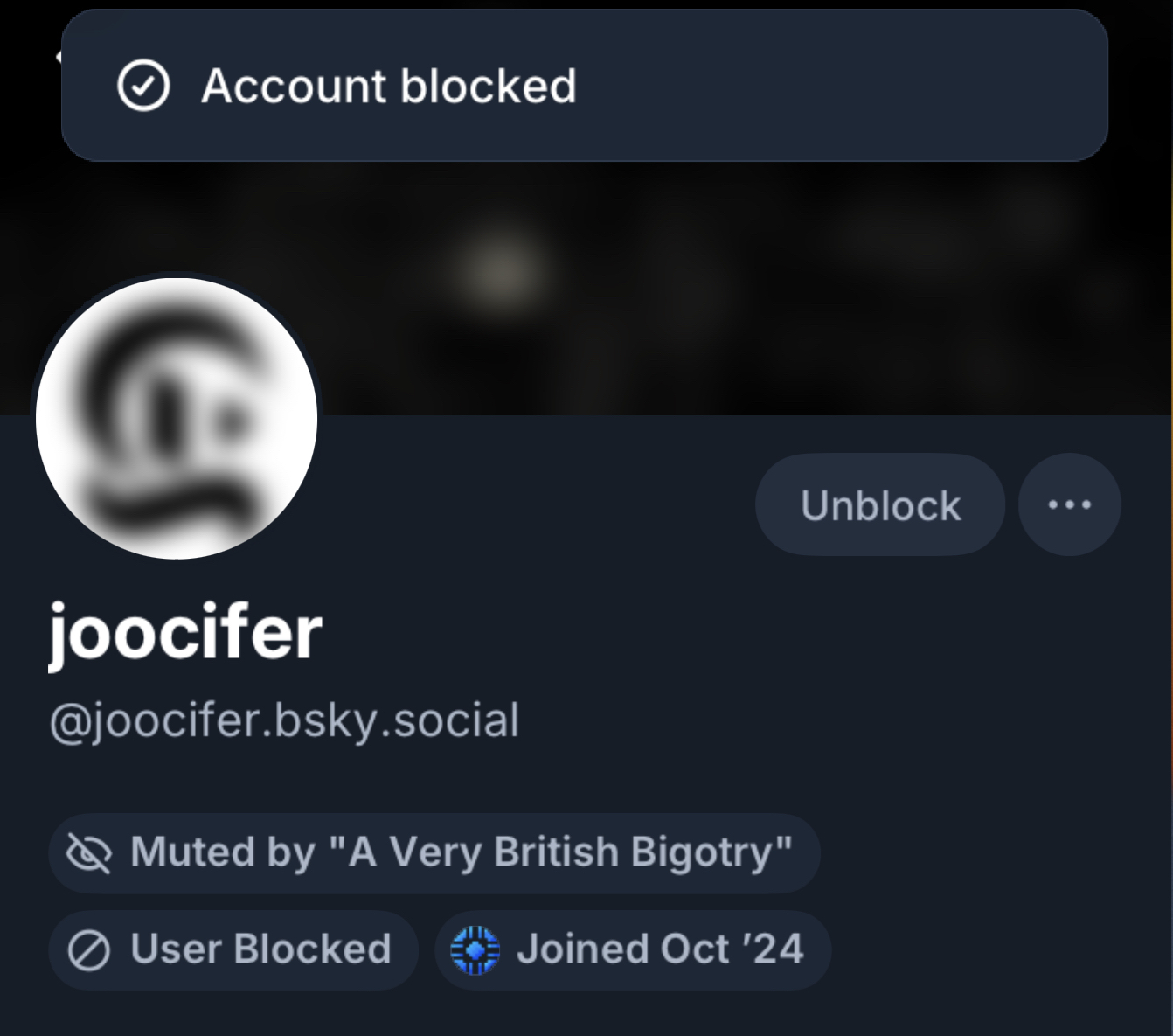Click the blocked circle-slash icon
The height and width of the screenshot is (1036, 1173).
89,950
